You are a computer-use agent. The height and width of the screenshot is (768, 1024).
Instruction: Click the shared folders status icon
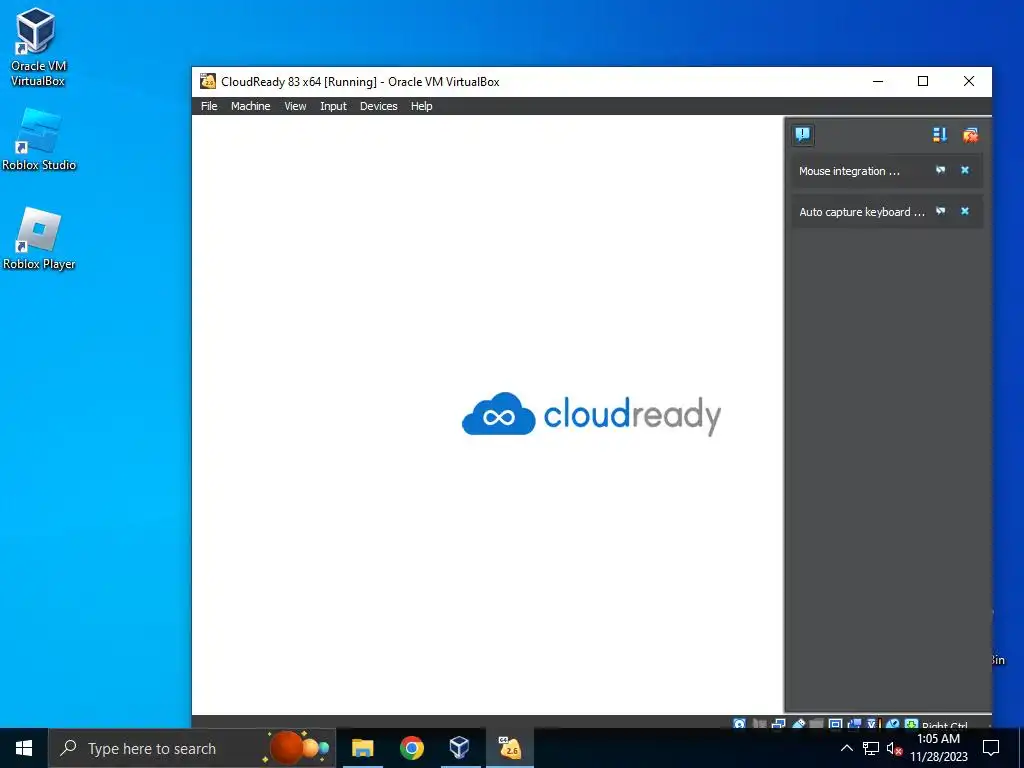(x=816, y=724)
